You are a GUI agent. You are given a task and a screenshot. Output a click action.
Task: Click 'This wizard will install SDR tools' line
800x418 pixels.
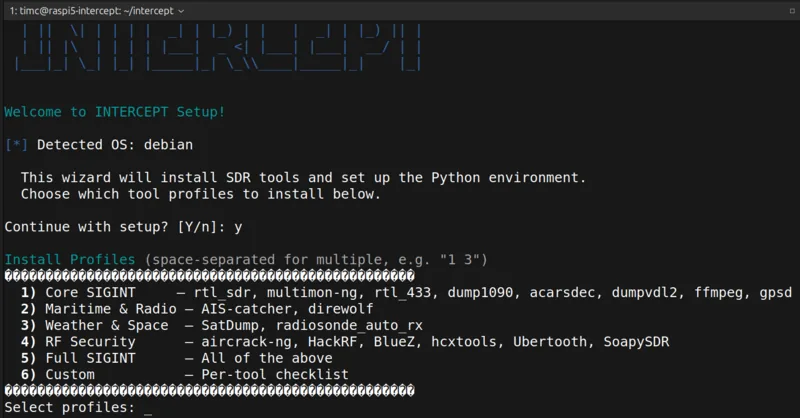pos(303,178)
